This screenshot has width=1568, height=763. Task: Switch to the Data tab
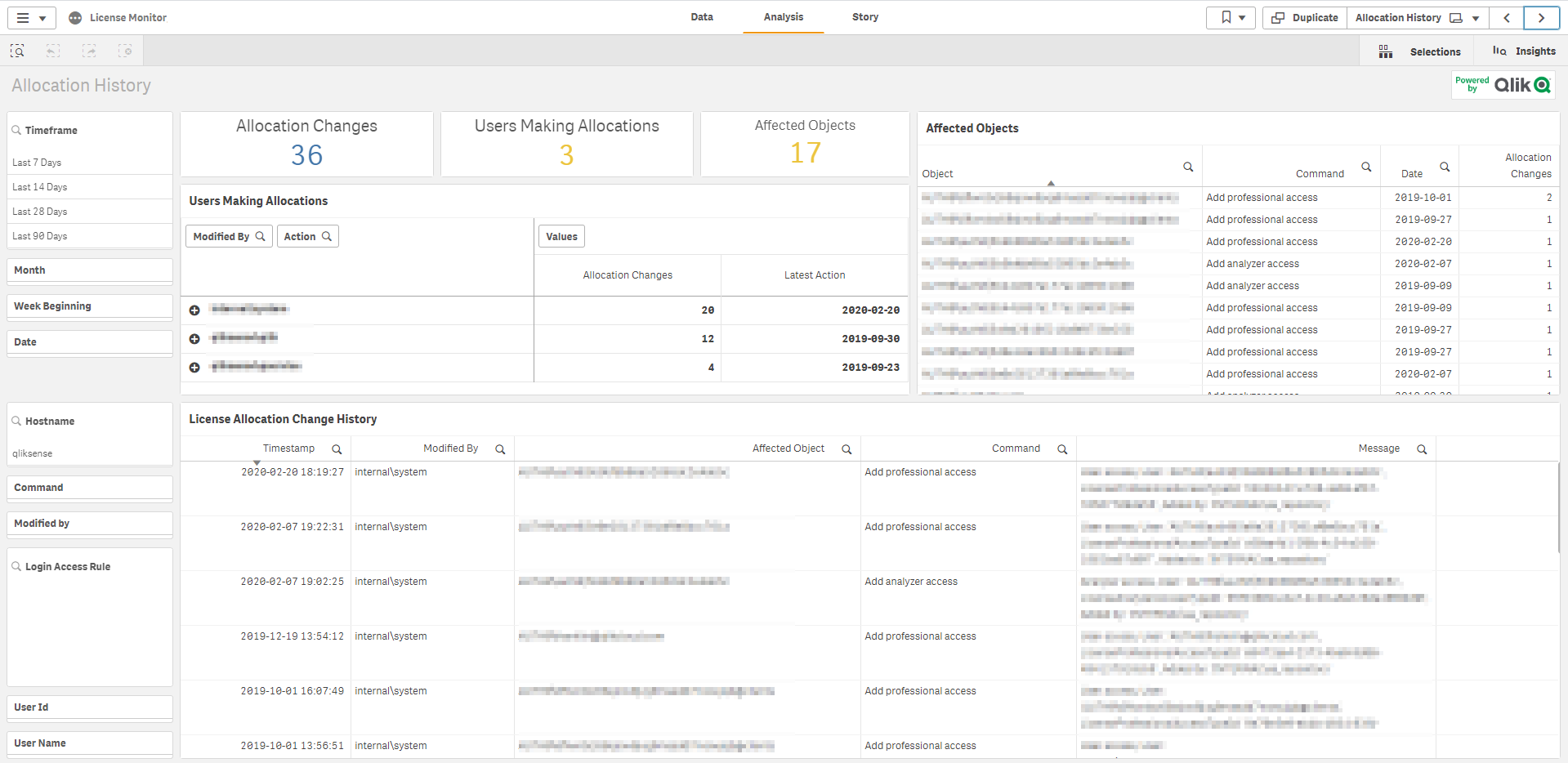pyautogui.click(x=701, y=16)
